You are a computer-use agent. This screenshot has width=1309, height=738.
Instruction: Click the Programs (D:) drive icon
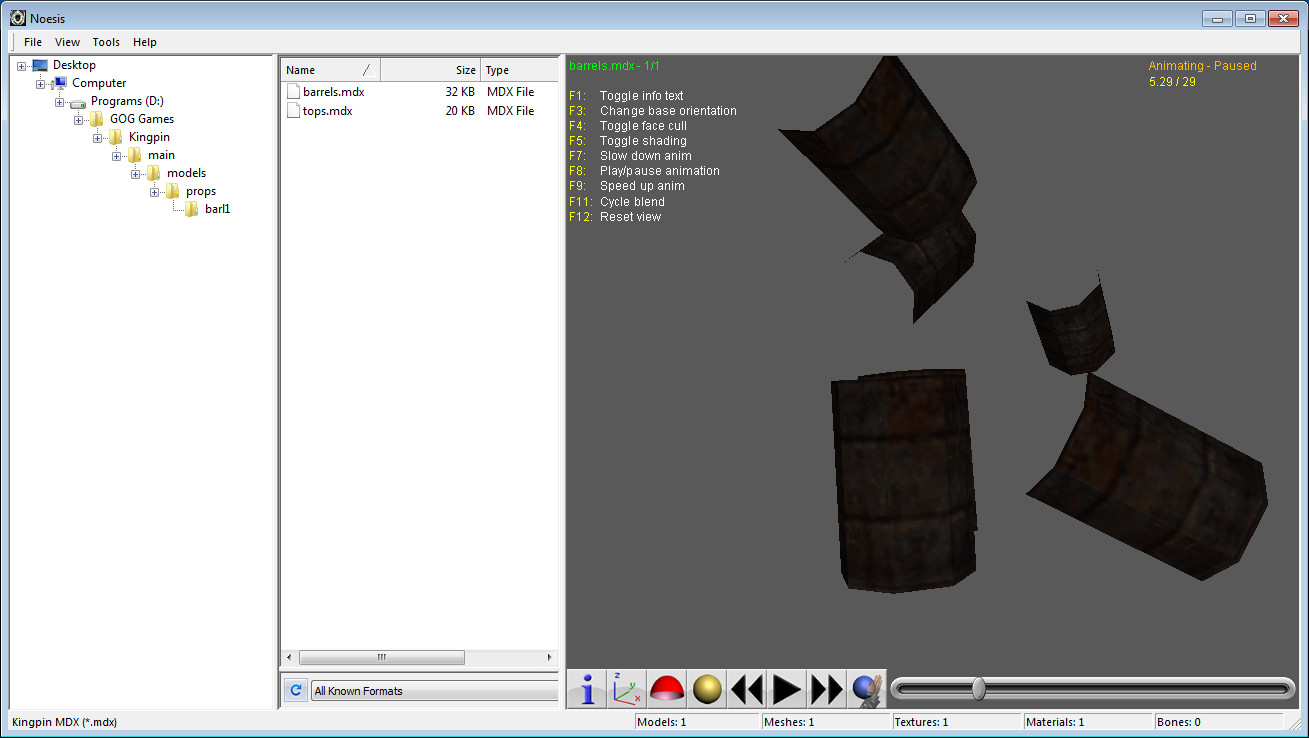click(78, 102)
